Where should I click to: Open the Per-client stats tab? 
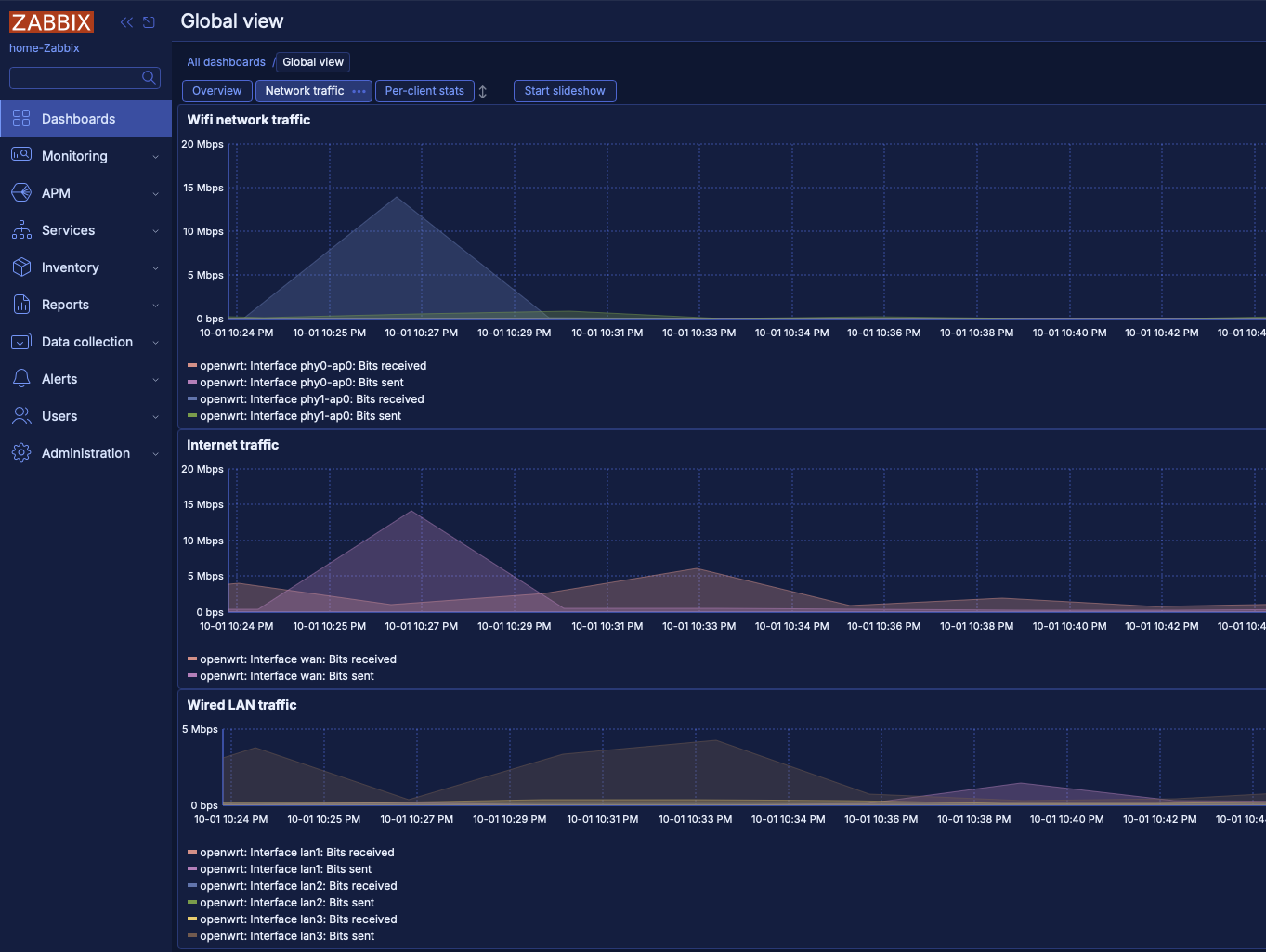pos(424,91)
